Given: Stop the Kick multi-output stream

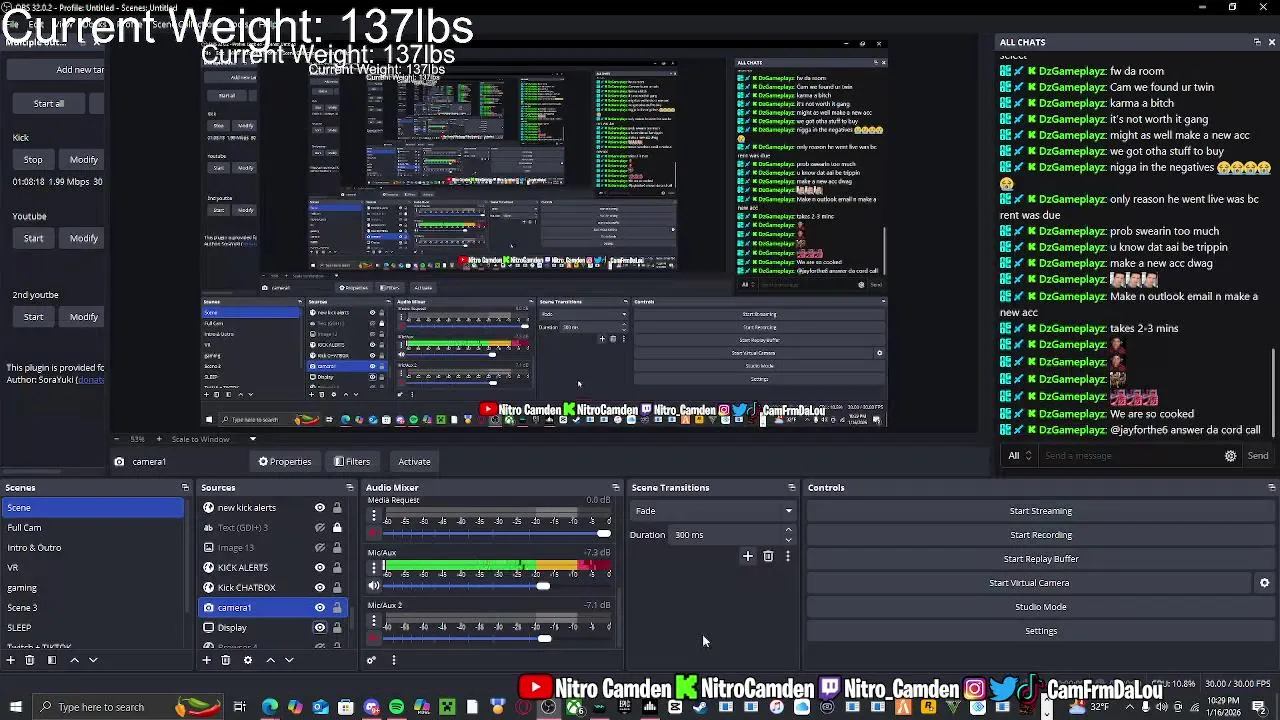Looking at the screenshot, I should click(33, 160).
